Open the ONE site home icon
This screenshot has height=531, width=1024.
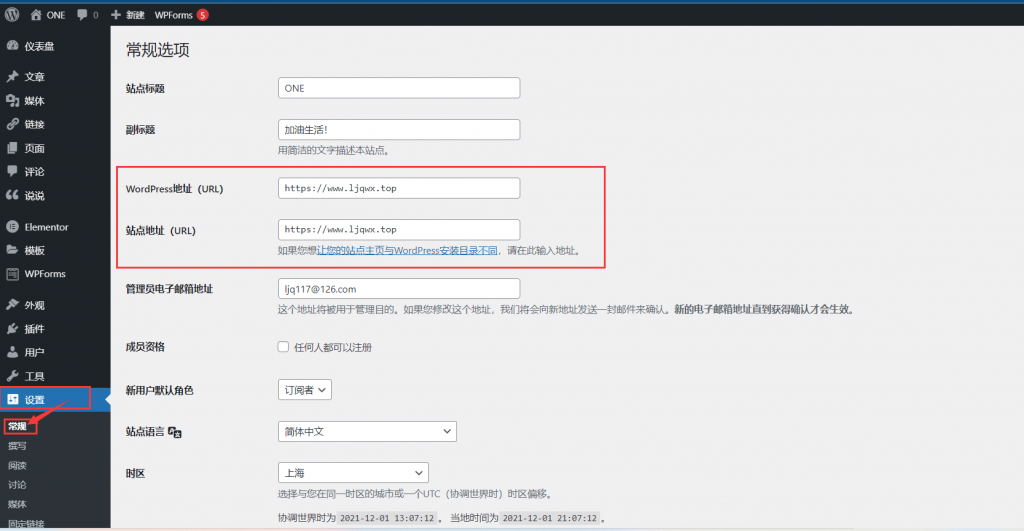point(37,15)
